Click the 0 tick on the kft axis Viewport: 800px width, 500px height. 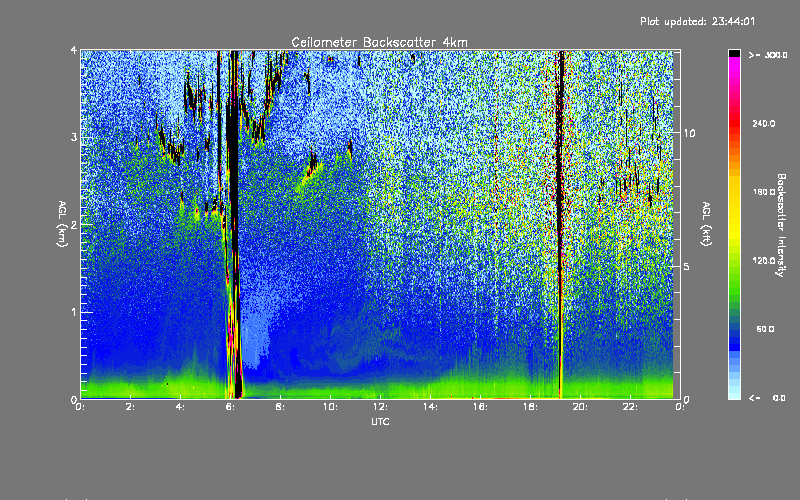point(687,399)
